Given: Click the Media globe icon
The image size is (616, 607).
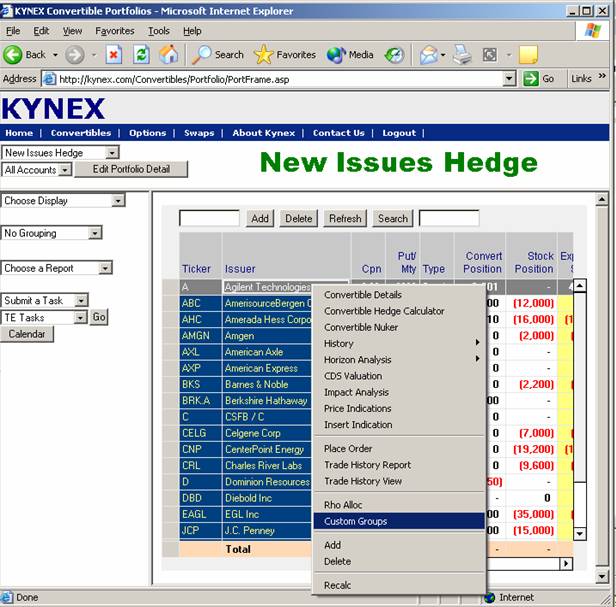Looking at the screenshot, I should tap(336, 55).
